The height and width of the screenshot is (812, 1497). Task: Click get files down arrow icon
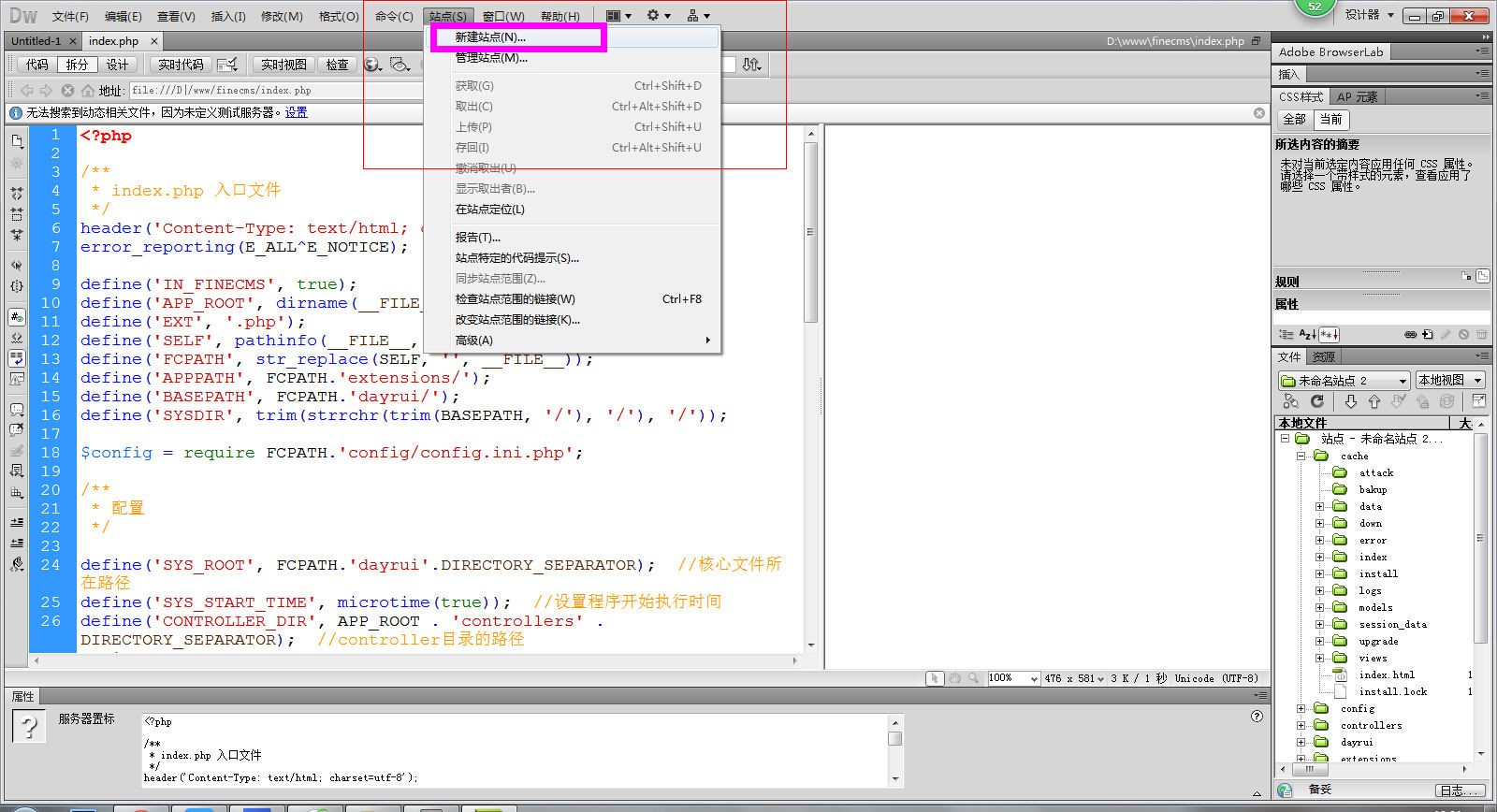click(1350, 401)
